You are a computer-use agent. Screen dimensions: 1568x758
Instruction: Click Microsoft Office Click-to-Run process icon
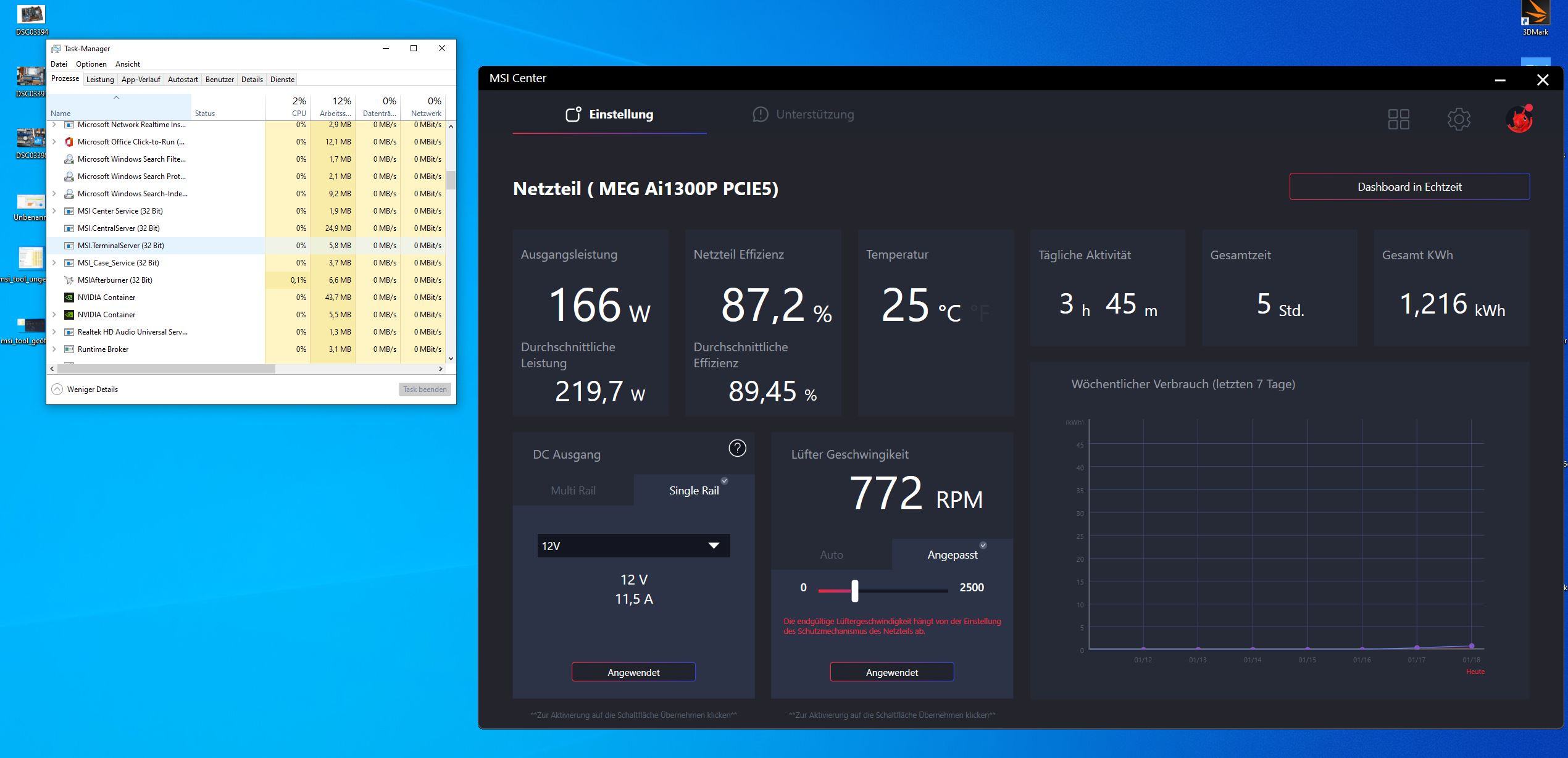[x=69, y=142]
